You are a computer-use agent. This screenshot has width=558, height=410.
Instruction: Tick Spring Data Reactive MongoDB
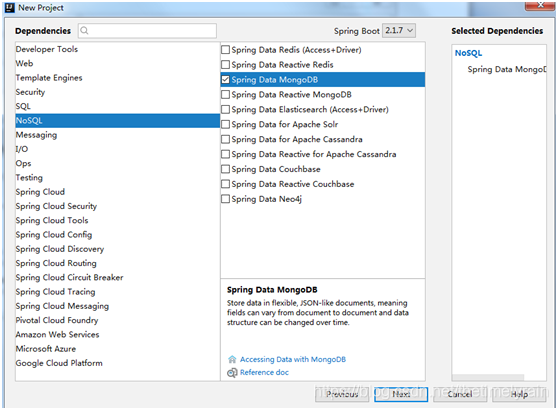click(225, 95)
